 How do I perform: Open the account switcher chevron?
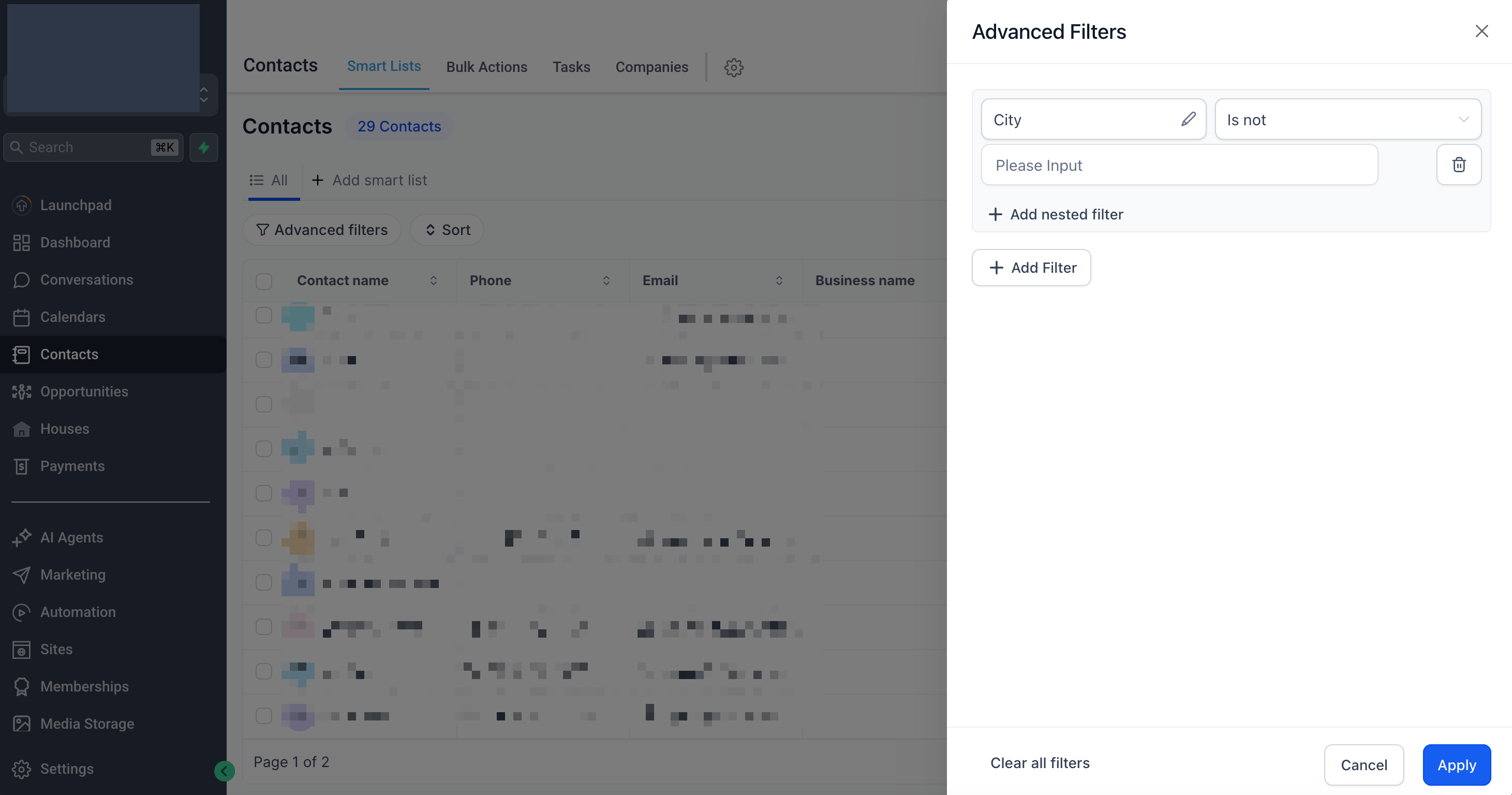(204, 95)
